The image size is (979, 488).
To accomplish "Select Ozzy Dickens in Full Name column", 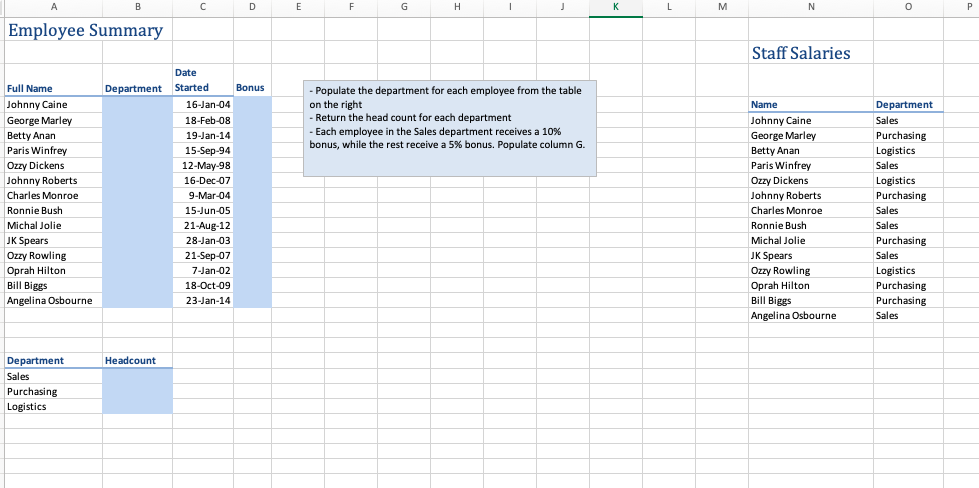I will click(x=54, y=165).
